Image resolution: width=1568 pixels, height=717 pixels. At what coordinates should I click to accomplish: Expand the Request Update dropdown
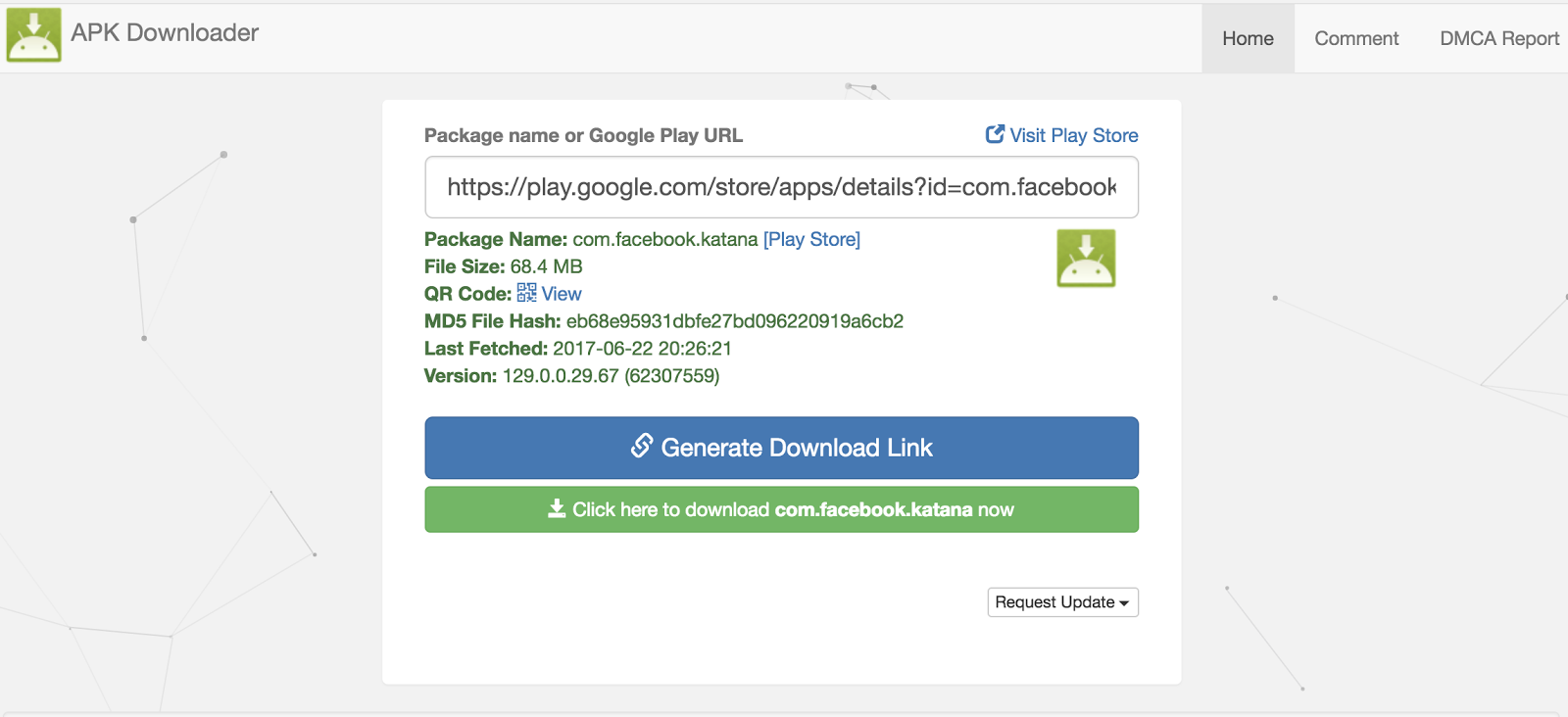coord(1062,602)
